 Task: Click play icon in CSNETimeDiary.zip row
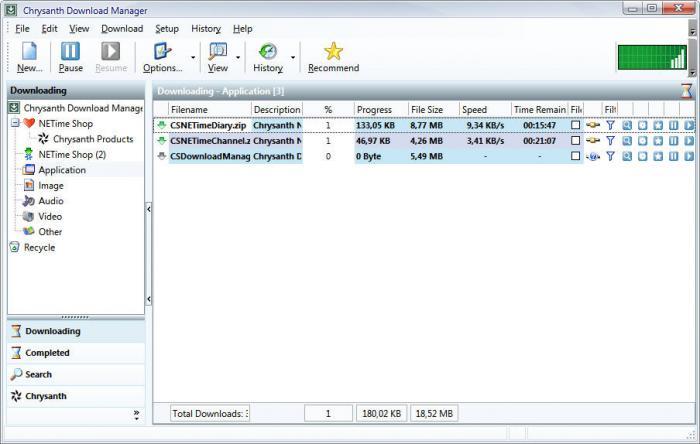(689, 125)
